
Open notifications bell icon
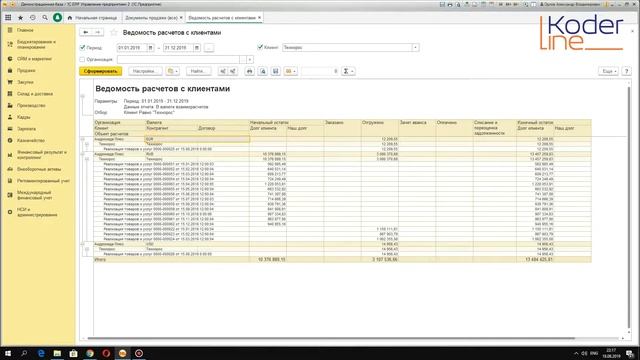point(58,18)
